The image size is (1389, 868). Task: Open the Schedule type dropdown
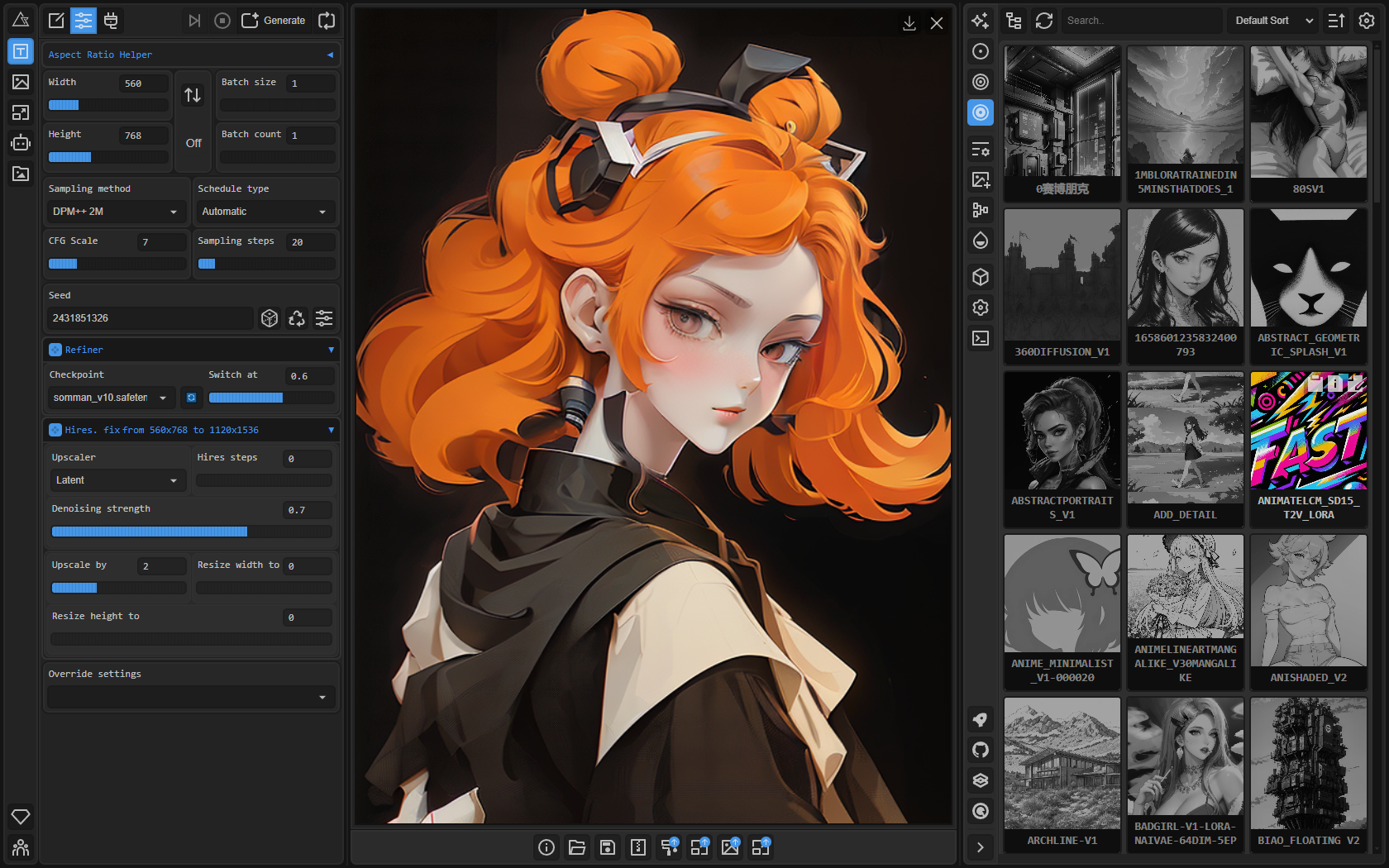(265, 212)
